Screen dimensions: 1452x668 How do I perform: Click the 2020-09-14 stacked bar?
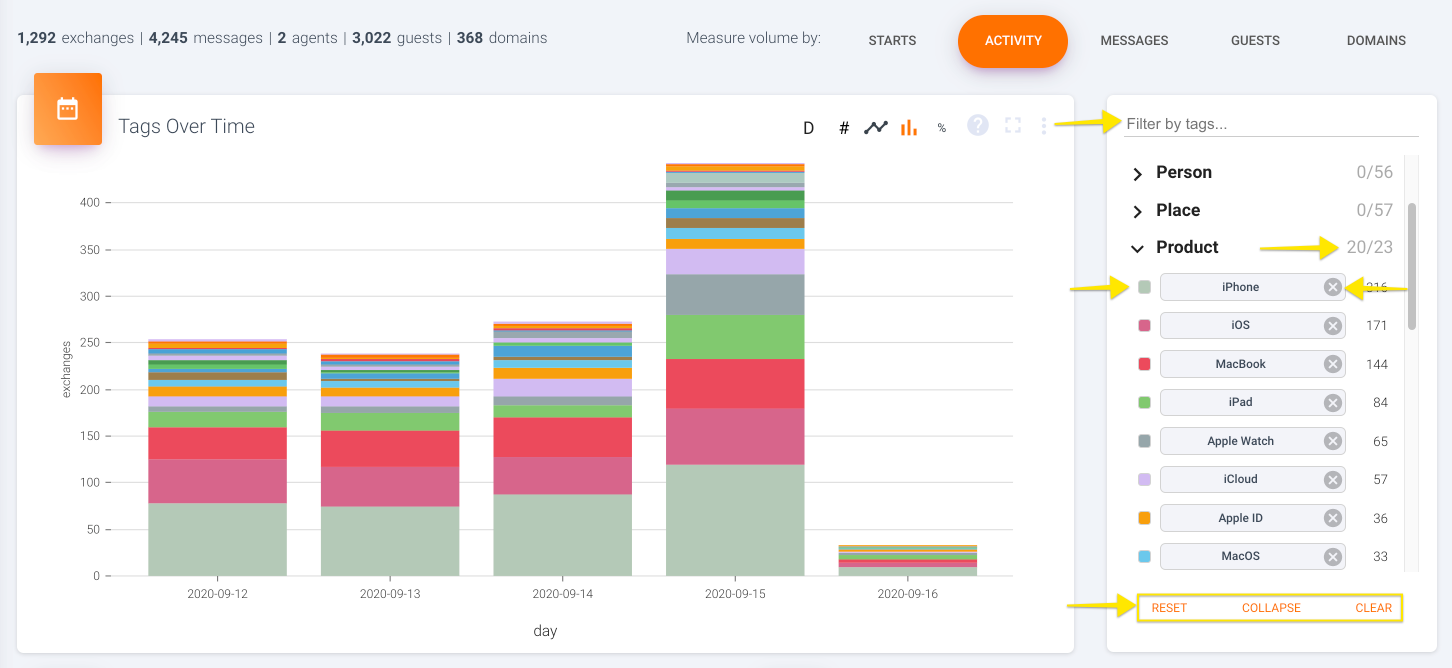pyautogui.click(x=562, y=449)
